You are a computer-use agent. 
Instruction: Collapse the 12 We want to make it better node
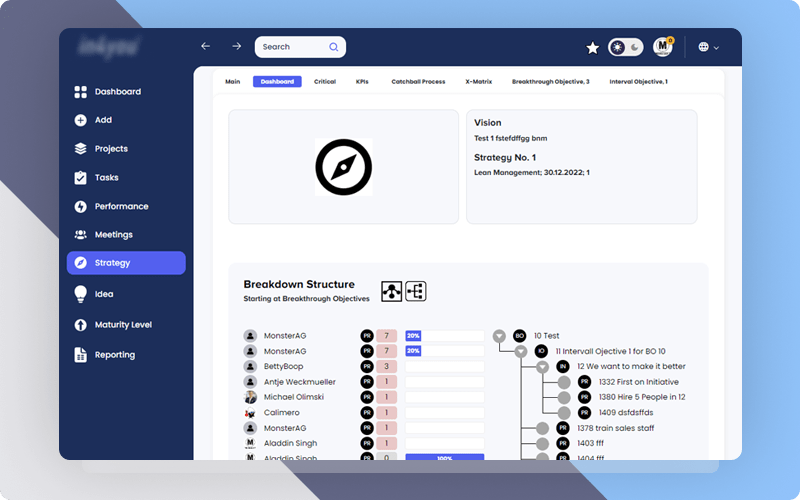pyautogui.click(x=542, y=366)
